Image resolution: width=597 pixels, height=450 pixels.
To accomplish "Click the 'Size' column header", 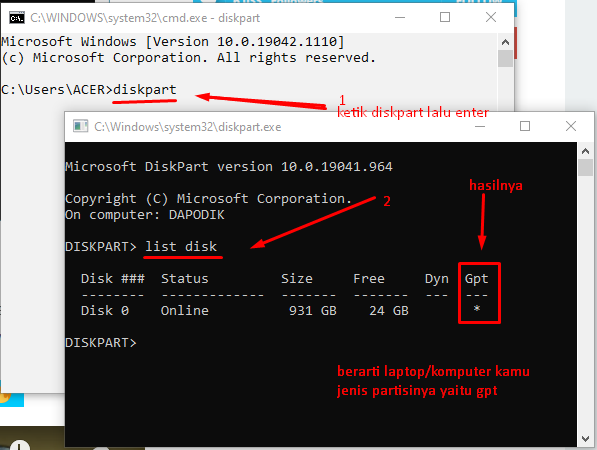I will 297,279.
